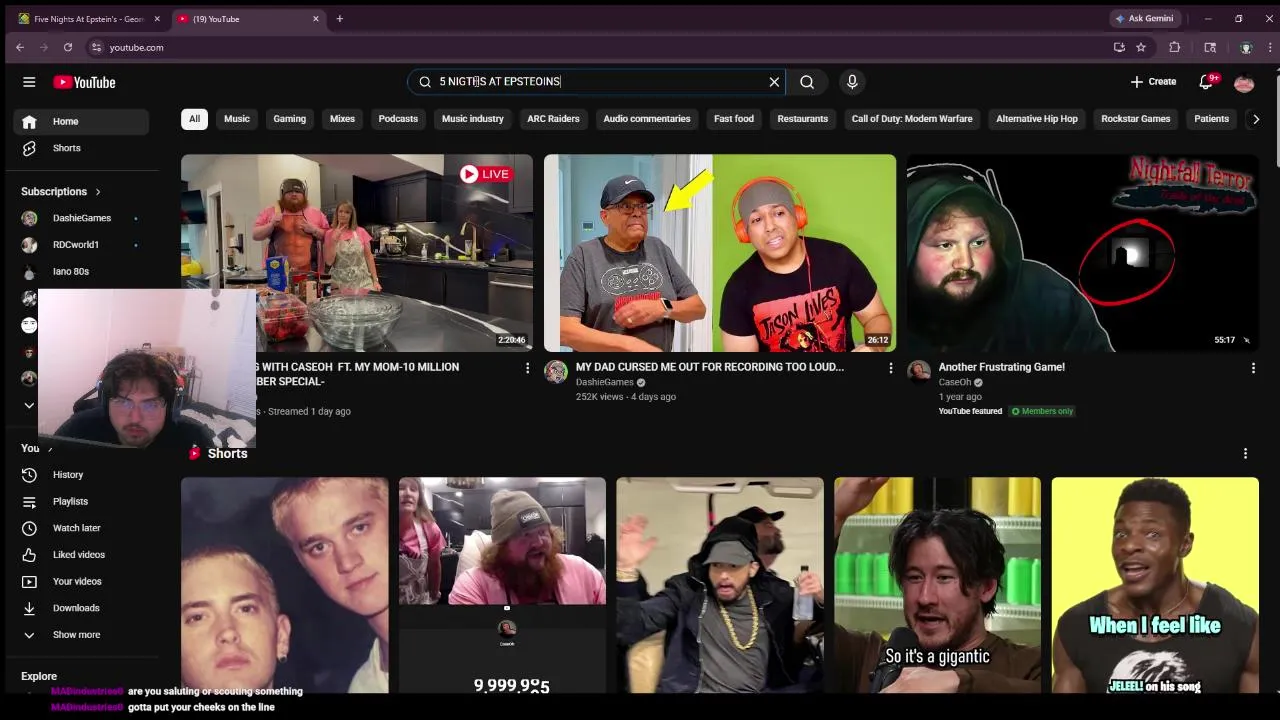Reload the page
Image resolution: width=1280 pixels, height=720 pixels.
tap(68, 47)
